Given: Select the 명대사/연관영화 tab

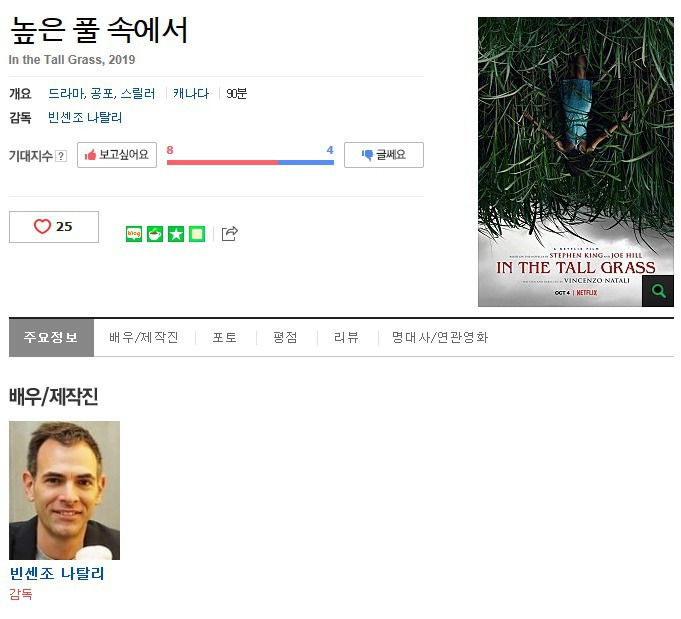Looking at the screenshot, I should 440,338.
